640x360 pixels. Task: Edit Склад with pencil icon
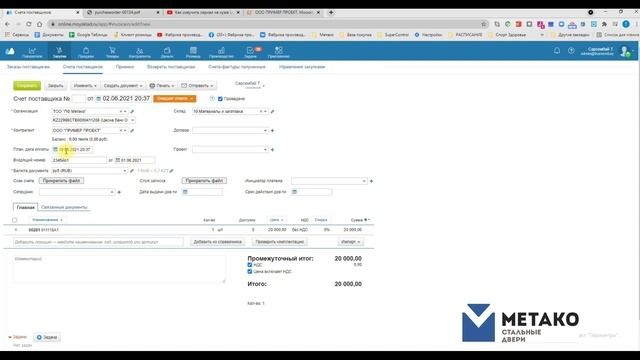tap(273, 111)
